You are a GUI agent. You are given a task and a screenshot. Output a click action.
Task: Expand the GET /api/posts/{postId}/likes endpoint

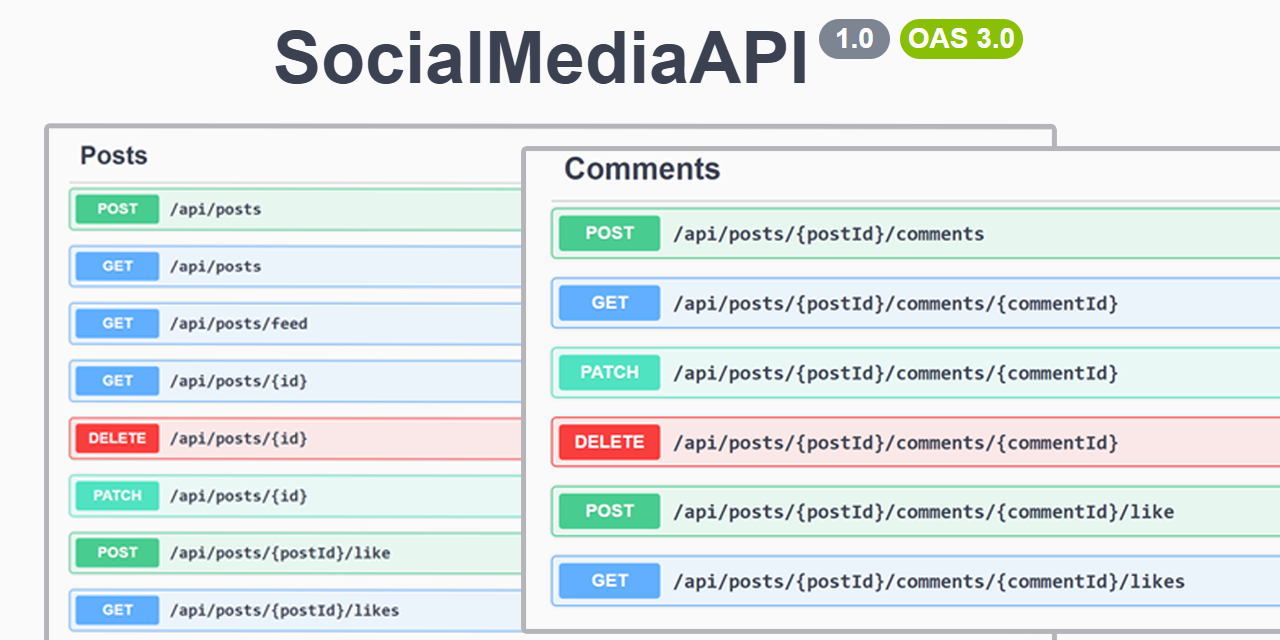(300, 610)
